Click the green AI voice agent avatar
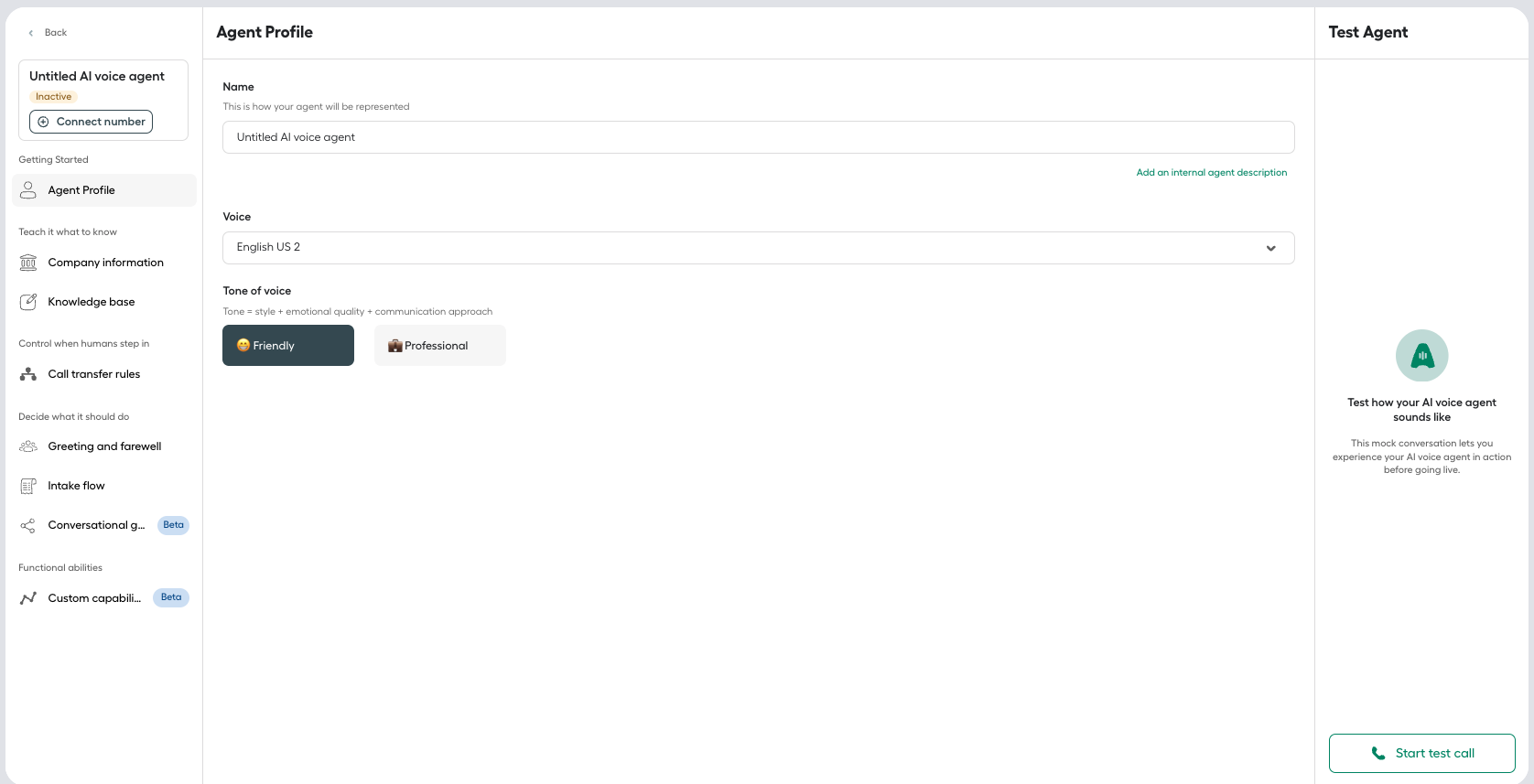The image size is (1534, 784). coord(1421,356)
